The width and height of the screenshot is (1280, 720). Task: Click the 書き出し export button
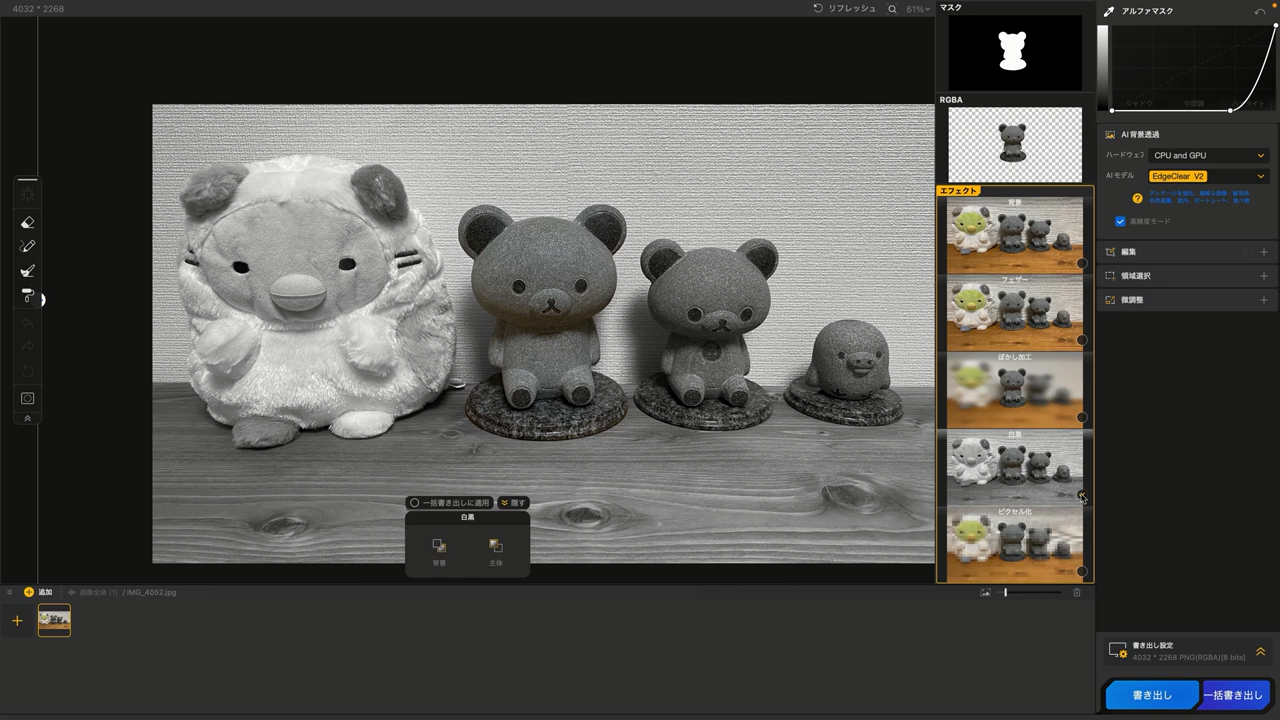[x=1151, y=695]
